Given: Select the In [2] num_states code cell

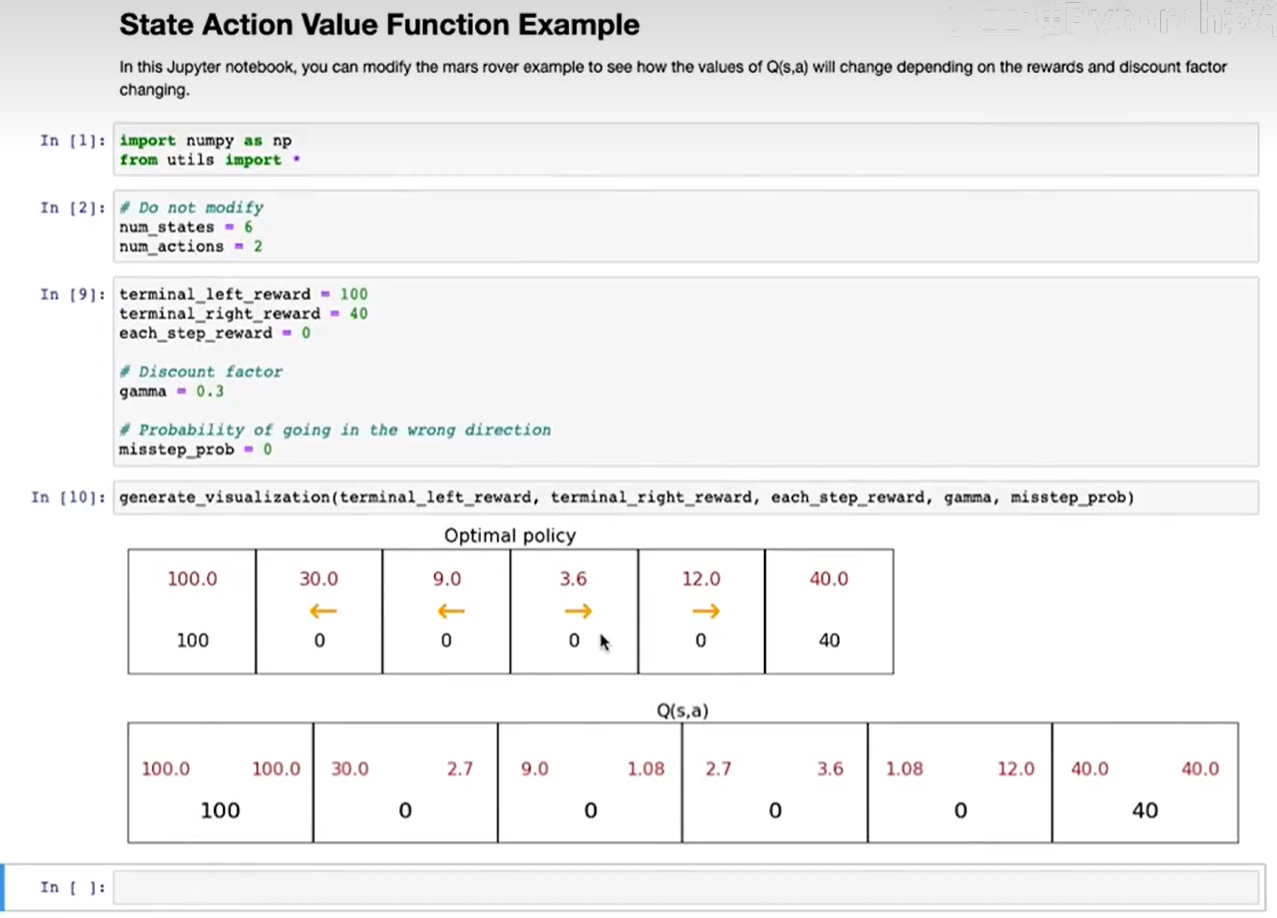Looking at the screenshot, I should [685, 227].
